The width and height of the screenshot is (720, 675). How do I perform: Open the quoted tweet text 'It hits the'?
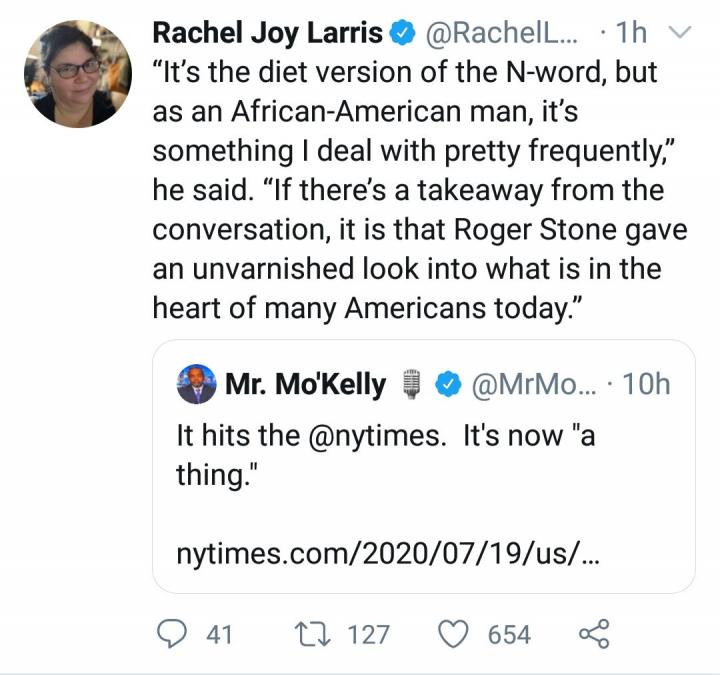pos(238,435)
